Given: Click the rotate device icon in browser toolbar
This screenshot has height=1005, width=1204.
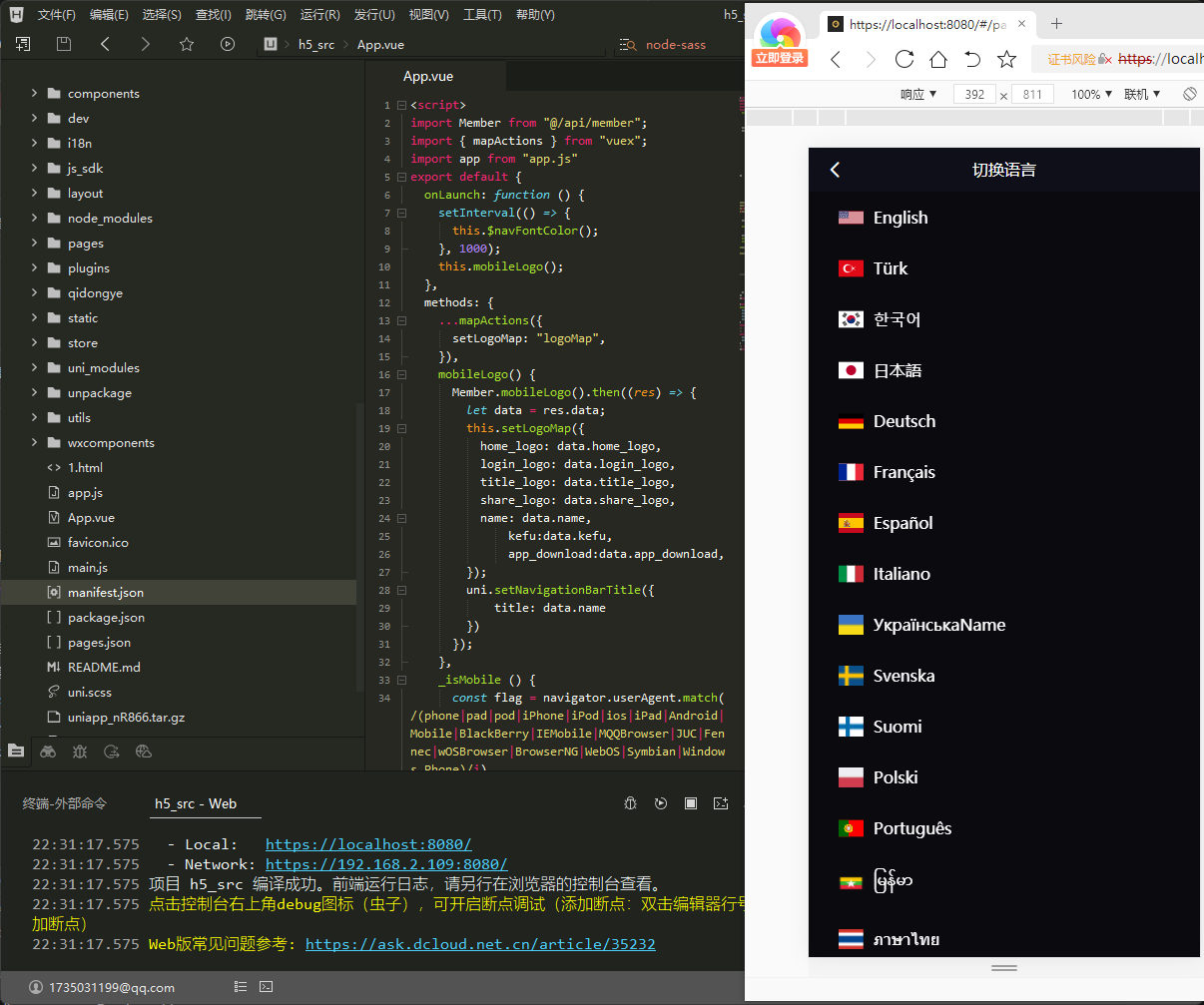Looking at the screenshot, I should coord(1189,94).
